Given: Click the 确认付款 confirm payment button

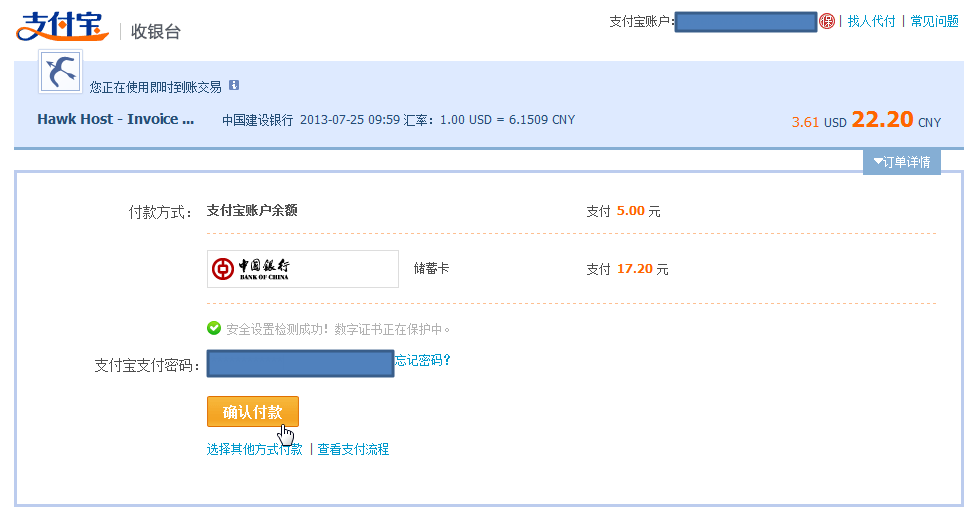Looking at the screenshot, I should click(252, 412).
